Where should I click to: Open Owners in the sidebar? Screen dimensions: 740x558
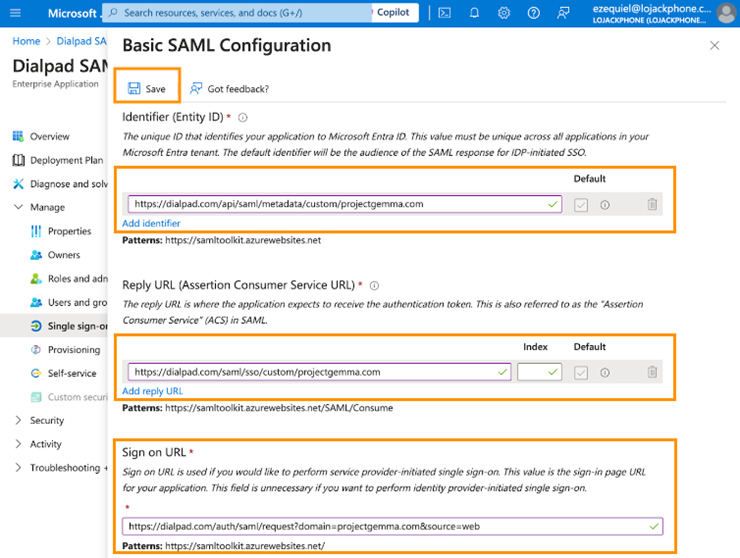pos(64,255)
